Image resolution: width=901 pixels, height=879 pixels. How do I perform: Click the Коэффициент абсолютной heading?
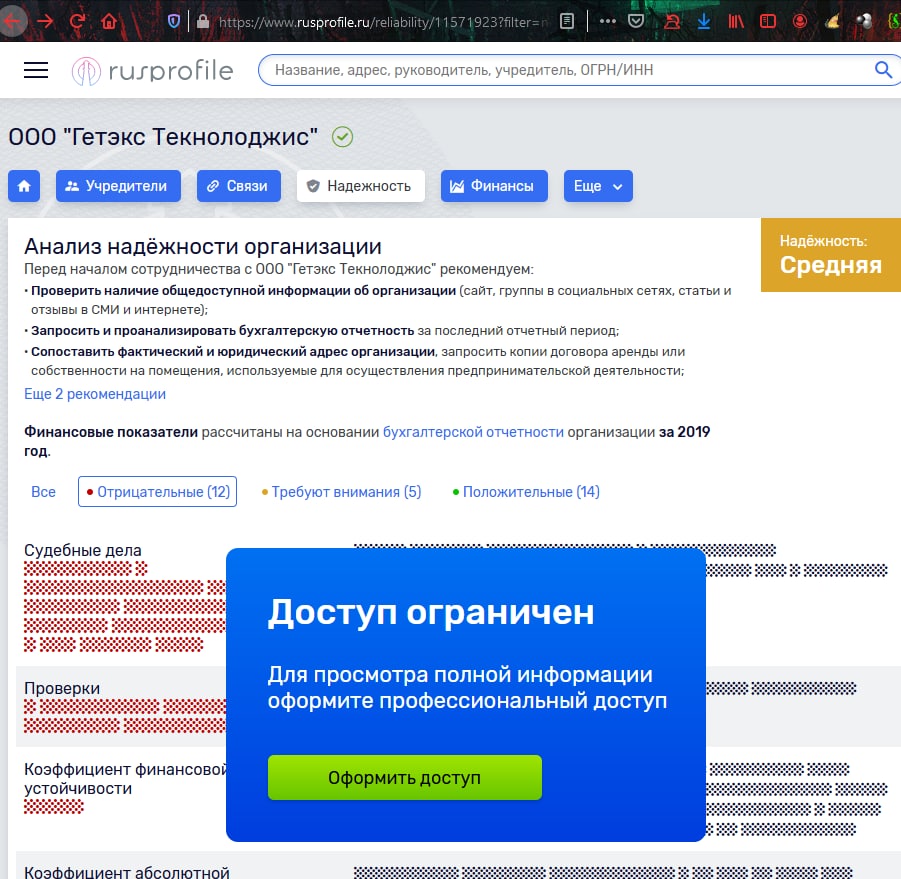pyautogui.click(x=126, y=872)
